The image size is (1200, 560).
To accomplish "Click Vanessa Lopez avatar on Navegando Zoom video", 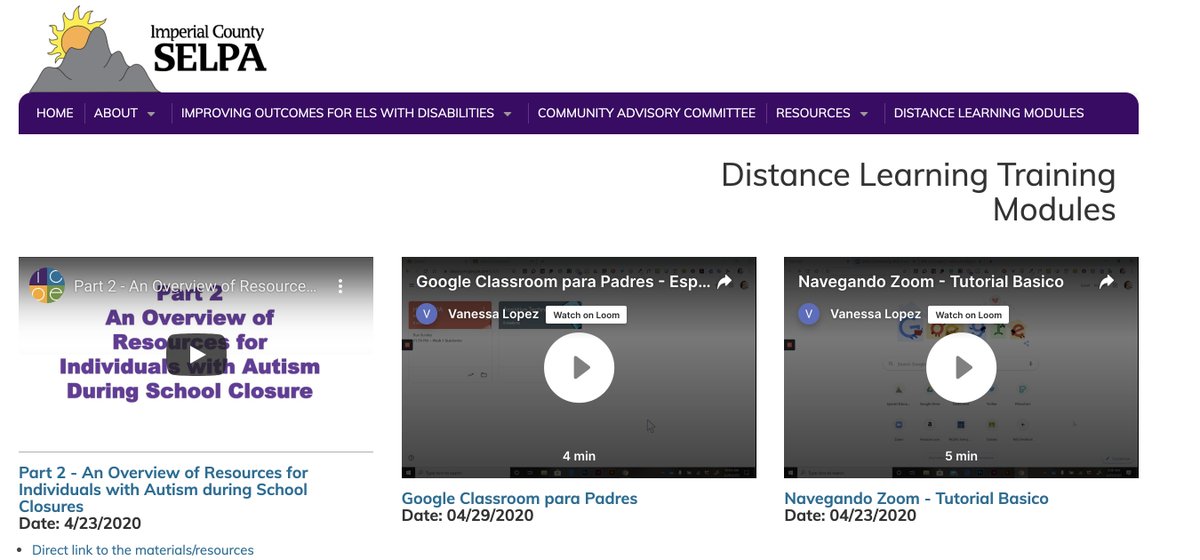I will [x=807, y=314].
